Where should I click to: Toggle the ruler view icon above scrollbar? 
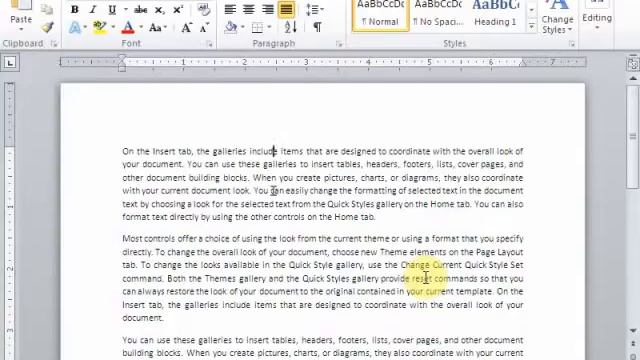(633, 63)
